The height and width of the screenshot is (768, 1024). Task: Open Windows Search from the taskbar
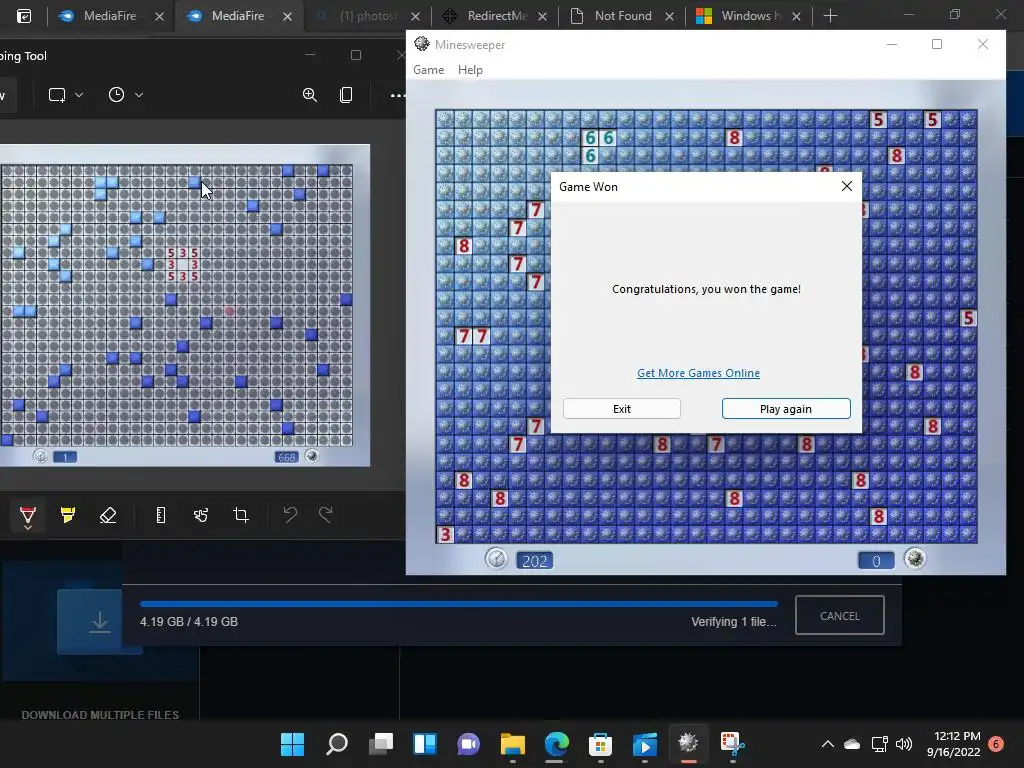coord(336,744)
